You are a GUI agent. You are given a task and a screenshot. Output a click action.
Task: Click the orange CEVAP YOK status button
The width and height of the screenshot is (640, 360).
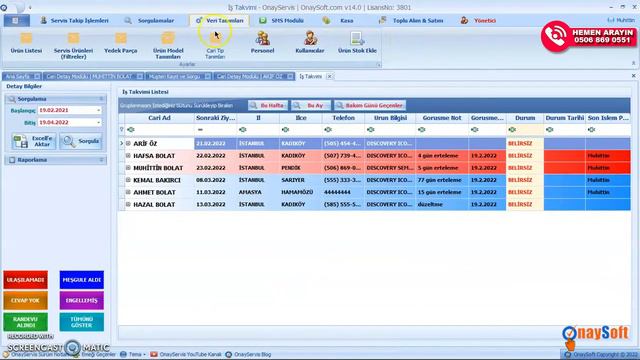[x=25, y=300]
